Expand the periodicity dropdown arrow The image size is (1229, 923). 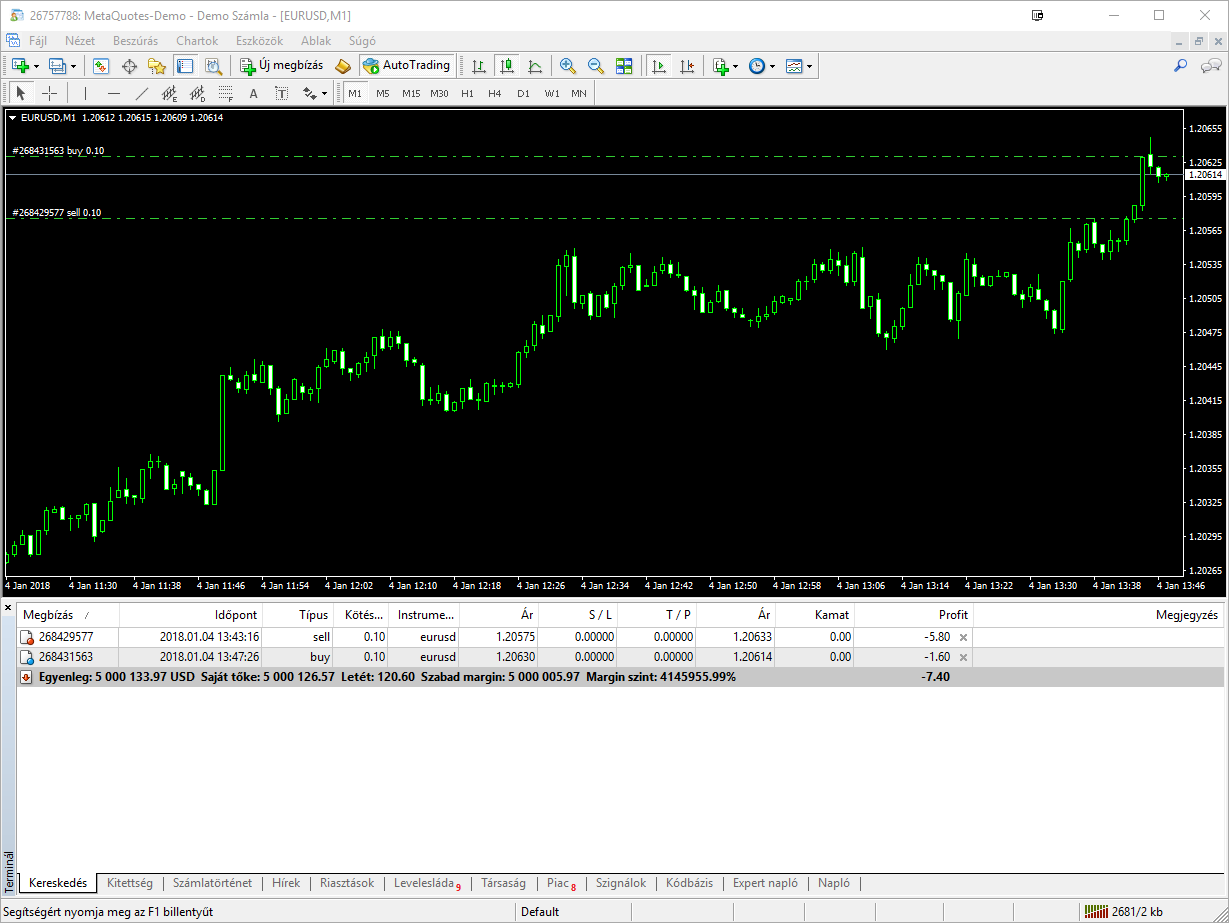[773, 67]
